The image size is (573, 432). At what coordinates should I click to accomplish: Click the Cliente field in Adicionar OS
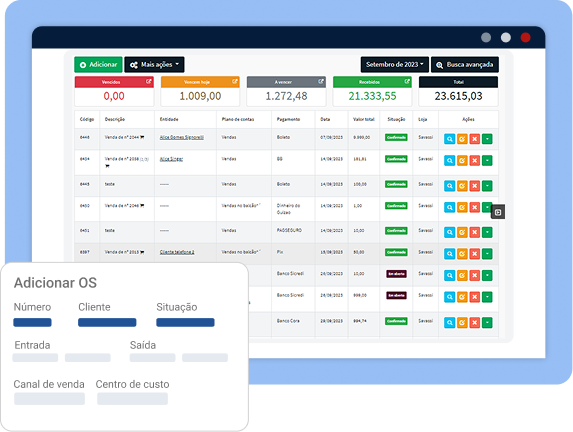point(107,322)
